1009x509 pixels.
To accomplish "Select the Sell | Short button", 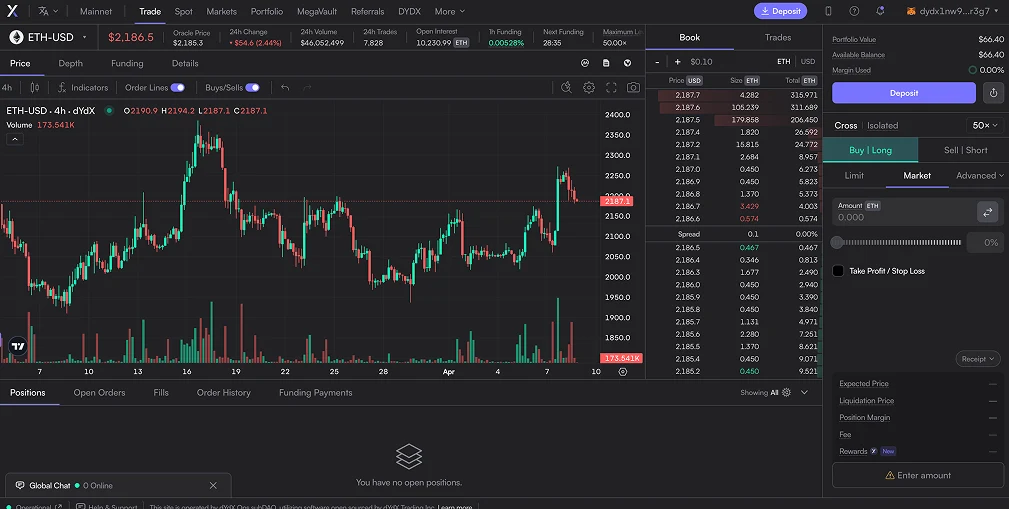I will pos(965,150).
